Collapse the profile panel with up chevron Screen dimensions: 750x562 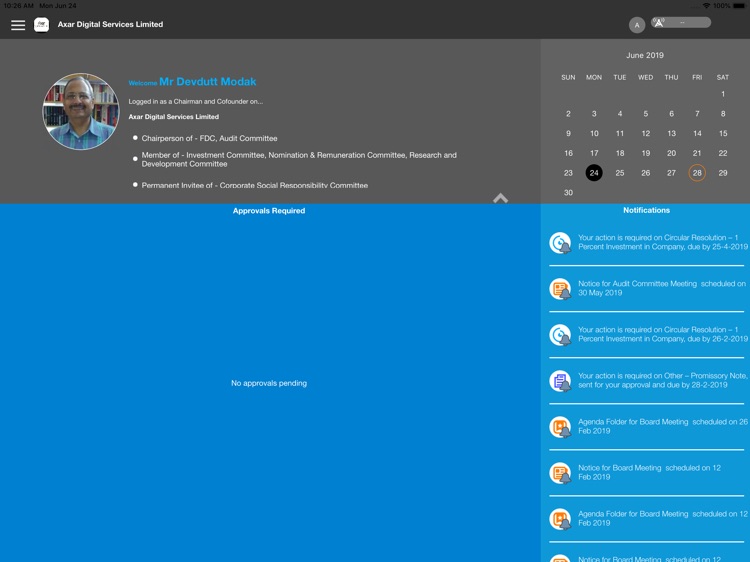point(500,198)
